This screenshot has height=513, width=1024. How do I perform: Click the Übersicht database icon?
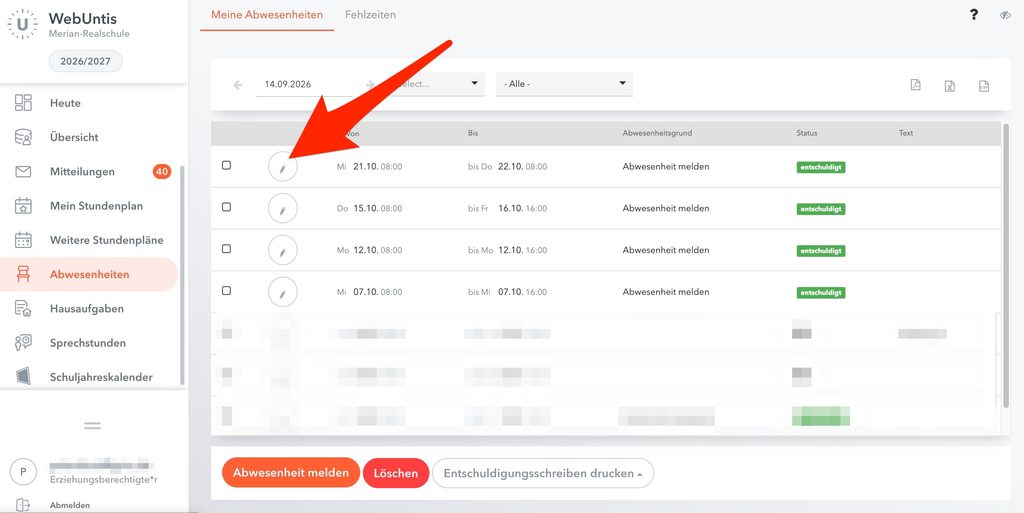23,137
